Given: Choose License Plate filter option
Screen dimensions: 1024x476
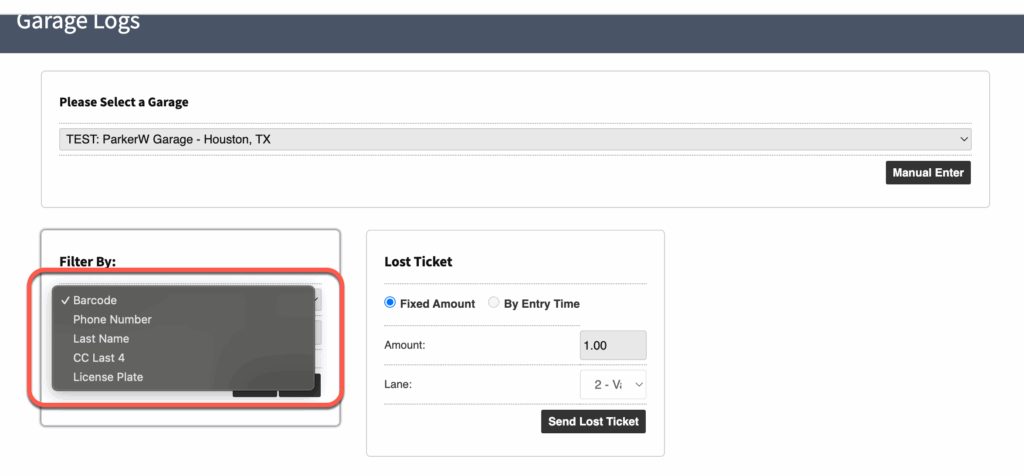Looking at the screenshot, I should (108, 377).
